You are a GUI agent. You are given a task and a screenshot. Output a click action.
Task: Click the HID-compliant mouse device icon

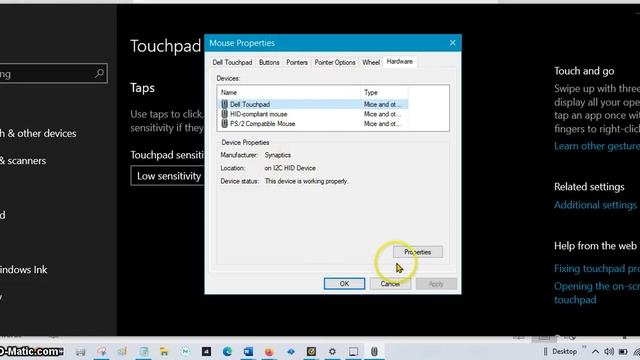(224, 114)
